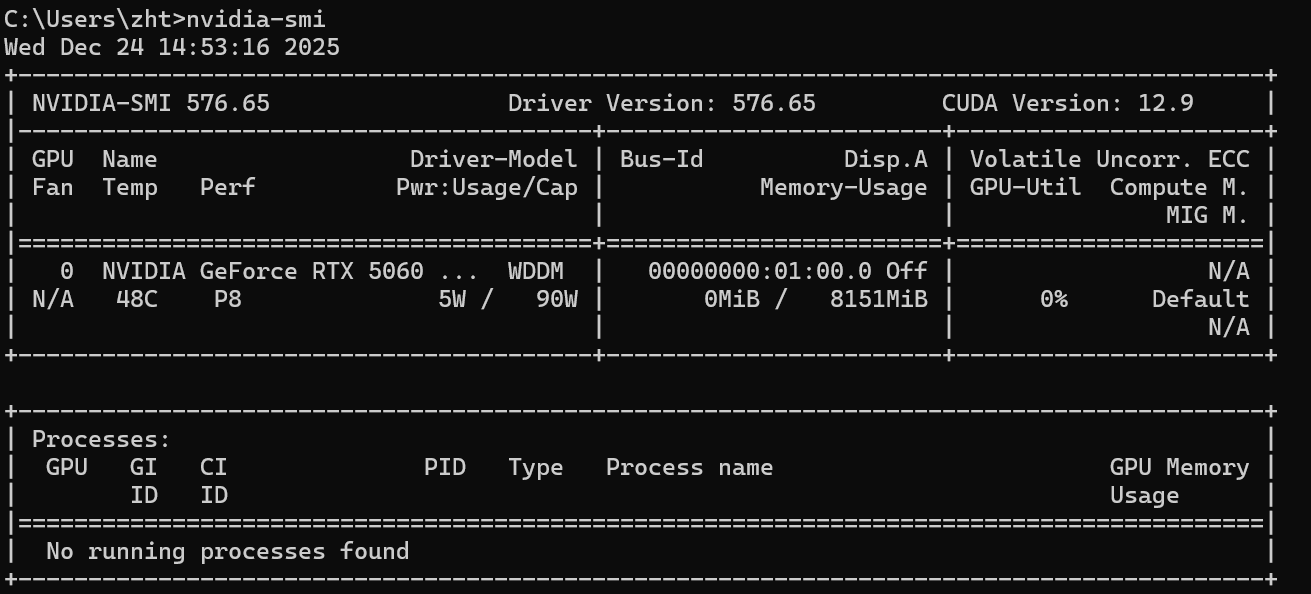This screenshot has width=1311, height=594.
Task: Click the Bus-Id column header
Action: point(662,159)
